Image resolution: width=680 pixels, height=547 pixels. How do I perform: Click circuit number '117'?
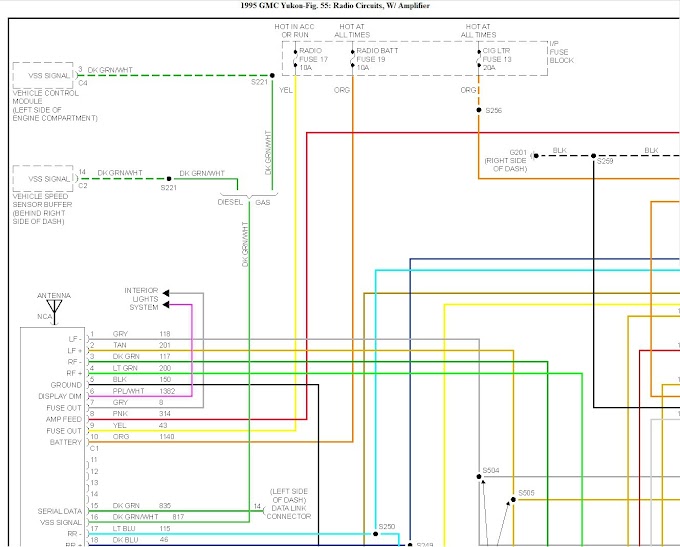click(165, 357)
